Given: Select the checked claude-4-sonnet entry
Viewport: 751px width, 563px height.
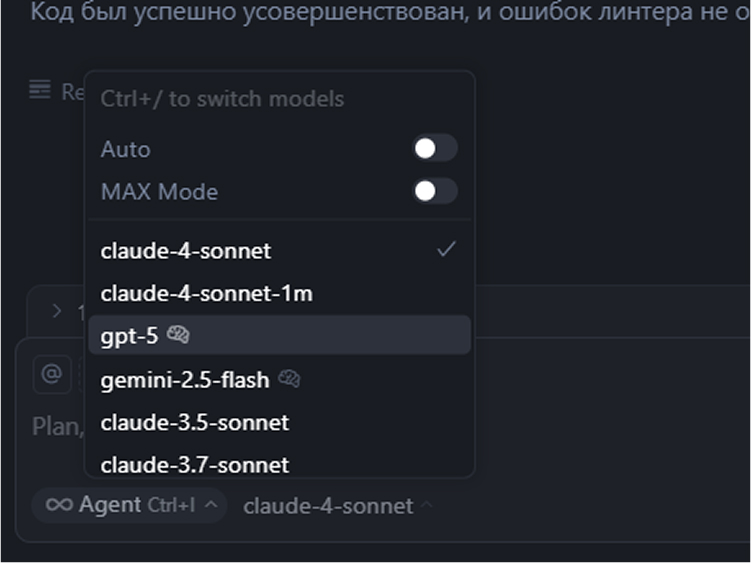Looking at the screenshot, I should click(186, 250).
